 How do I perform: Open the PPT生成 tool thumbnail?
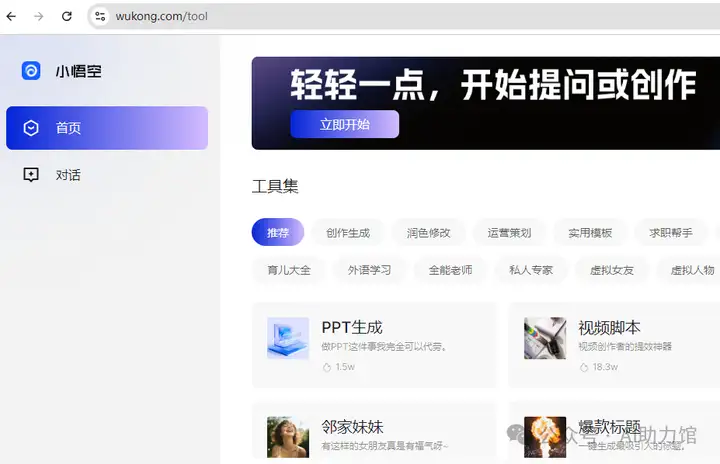click(x=288, y=338)
